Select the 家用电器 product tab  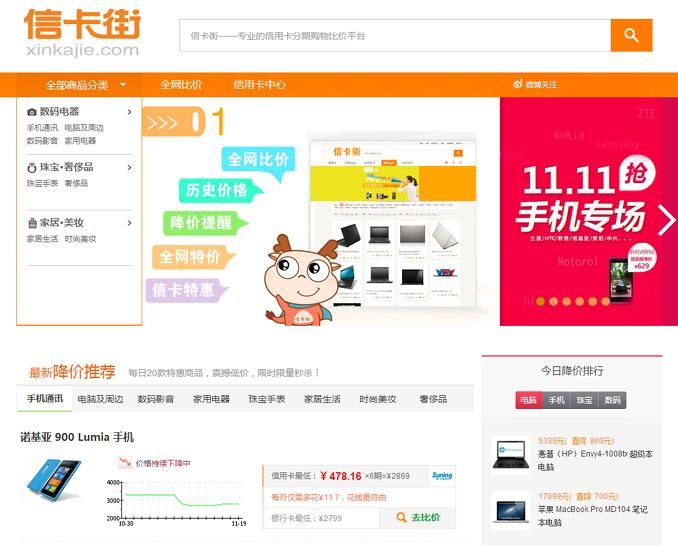pos(211,399)
